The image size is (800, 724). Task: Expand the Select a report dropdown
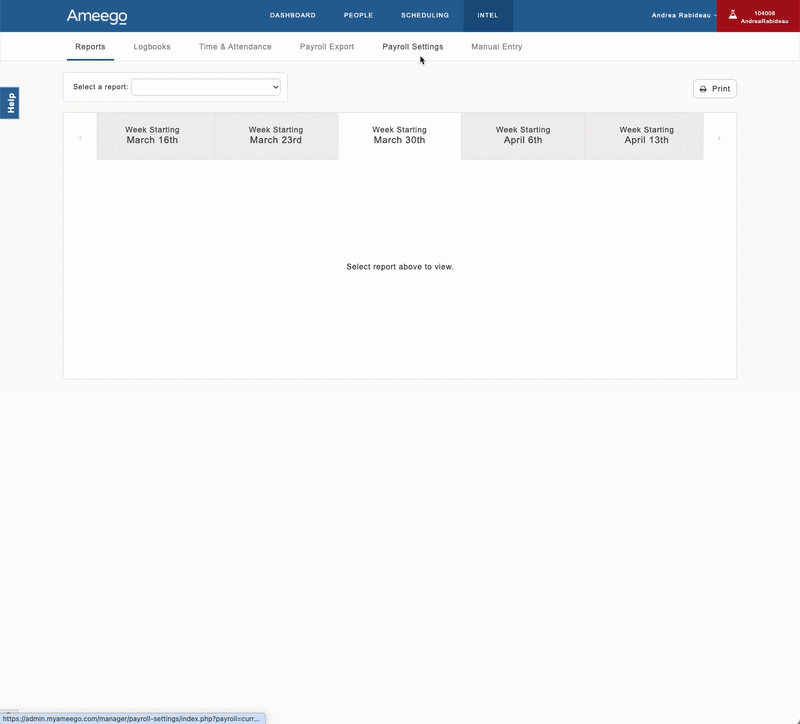[x=206, y=87]
